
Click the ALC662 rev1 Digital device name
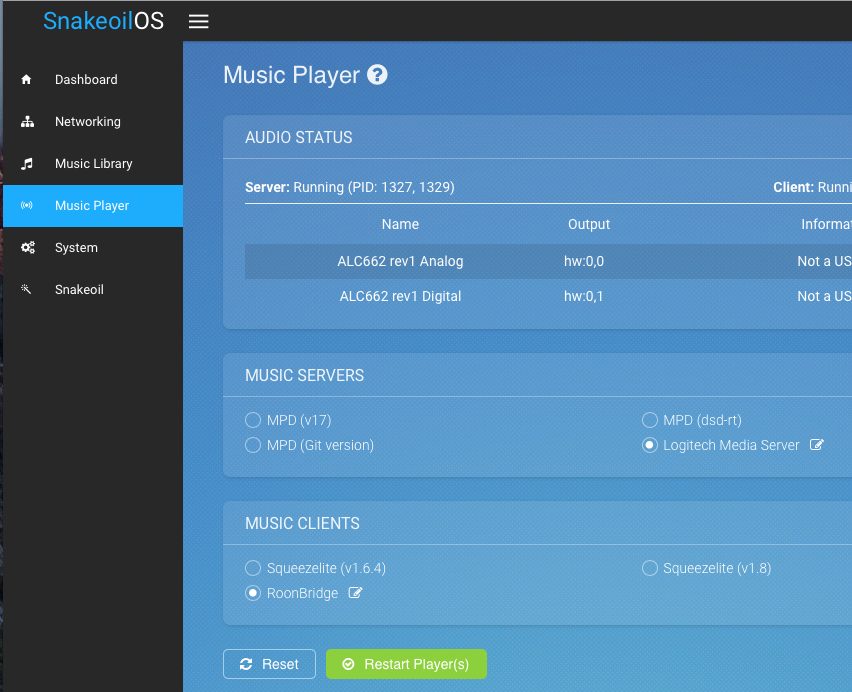pyautogui.click(x=400, y=296)
